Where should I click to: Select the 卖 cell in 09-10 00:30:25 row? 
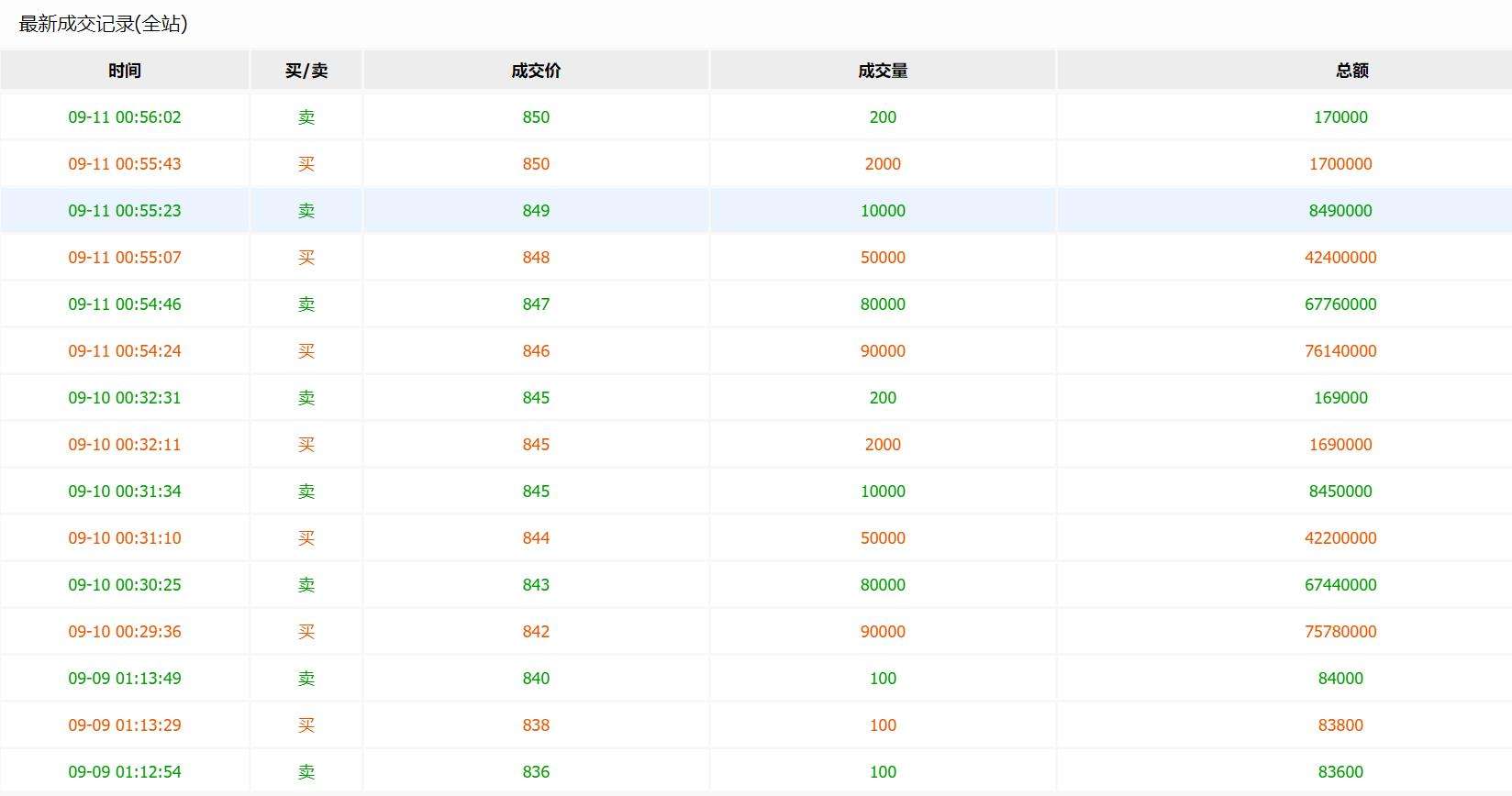point(306,585)
